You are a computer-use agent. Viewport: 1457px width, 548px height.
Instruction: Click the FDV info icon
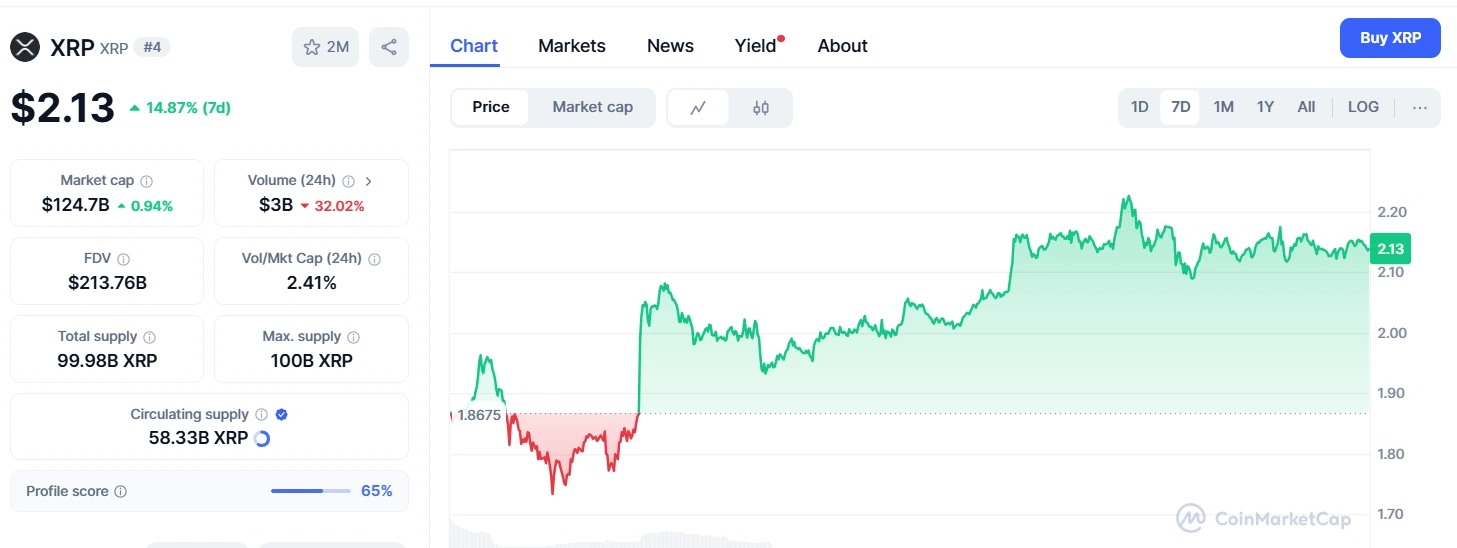[x=123, y=259]
